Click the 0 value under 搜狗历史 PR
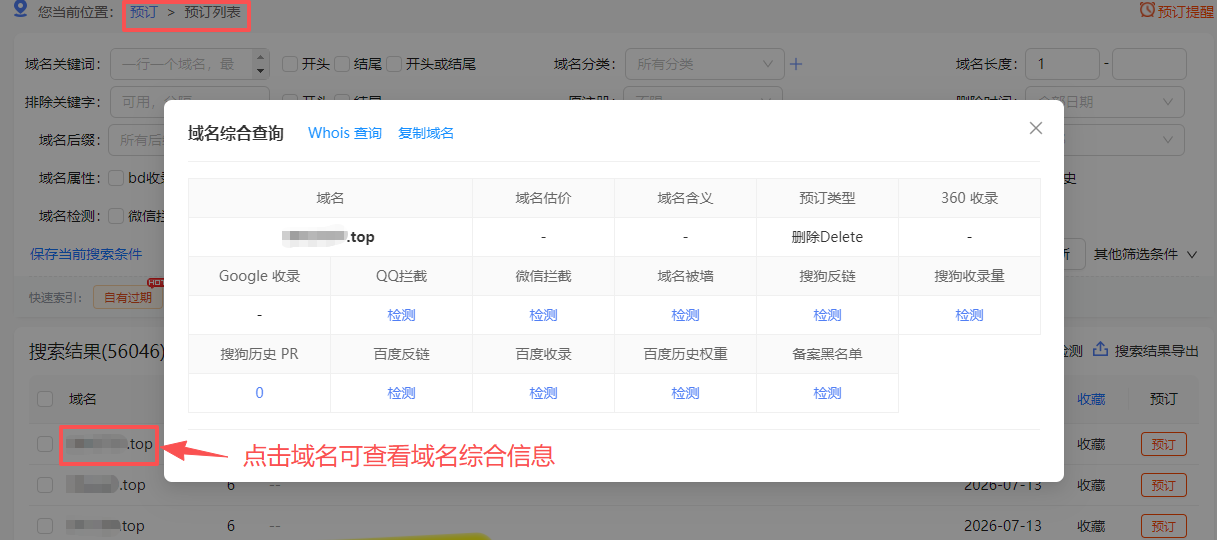 [259, 393]
